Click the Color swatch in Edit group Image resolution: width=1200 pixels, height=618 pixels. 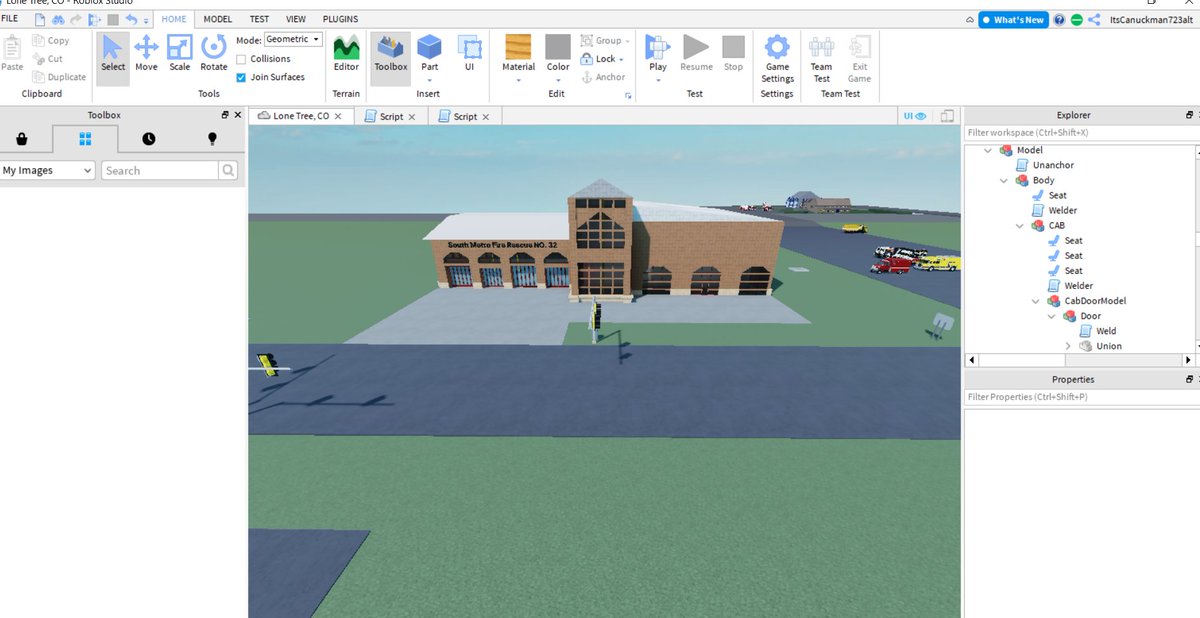coord(558,47)
